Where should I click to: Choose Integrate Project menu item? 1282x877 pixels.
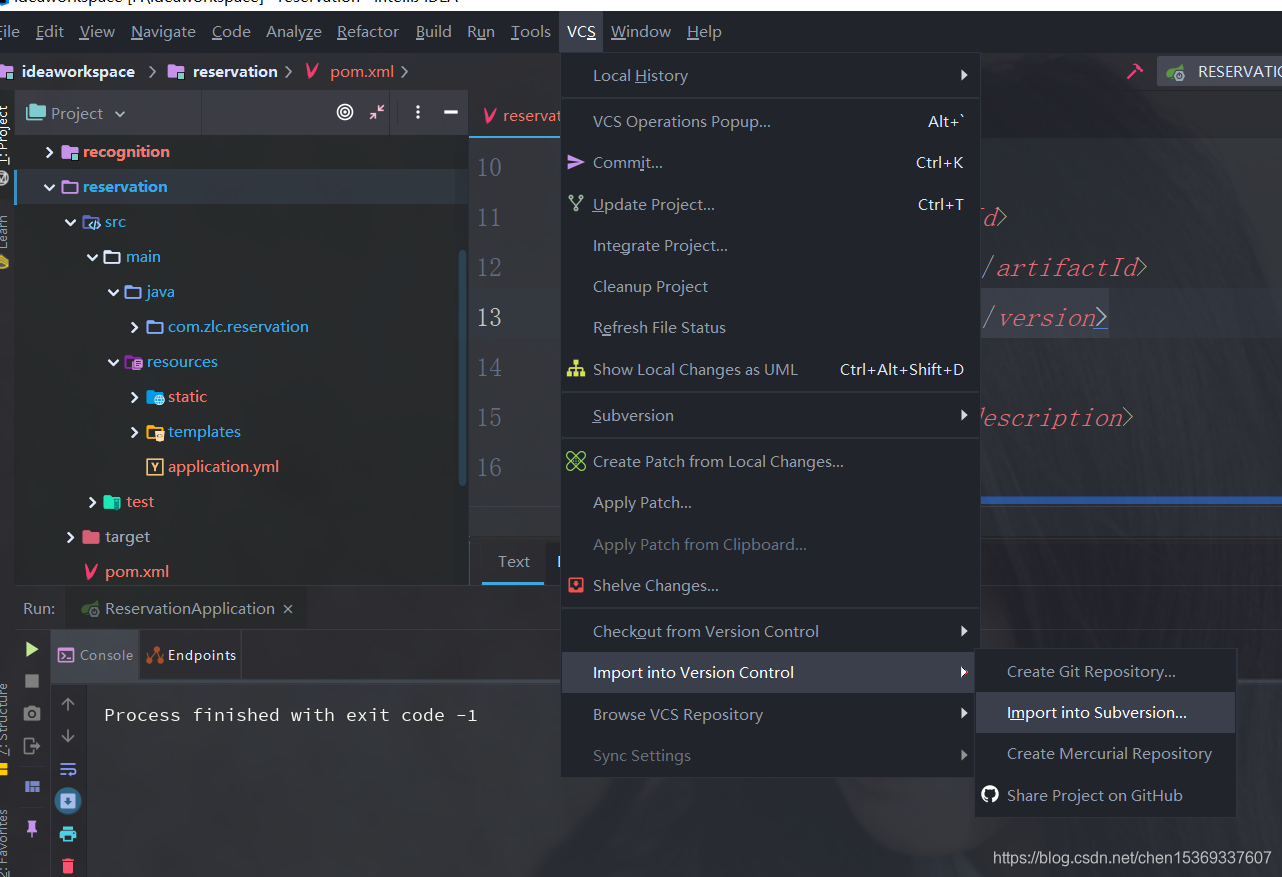(x=770, y=245)
